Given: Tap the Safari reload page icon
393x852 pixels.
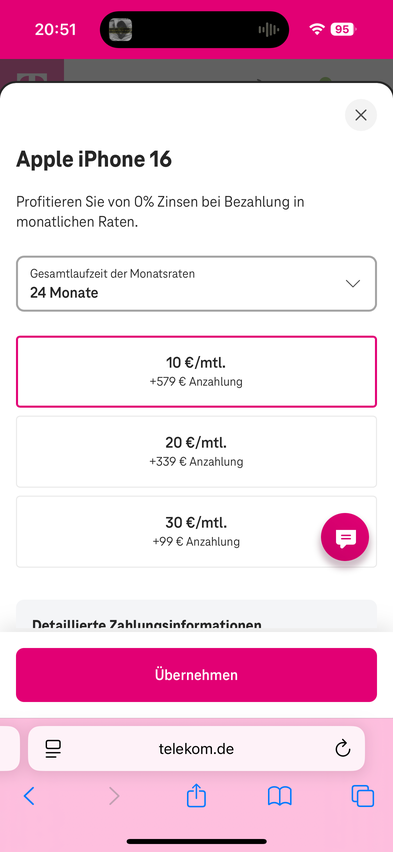Looking at the screenshot, I should coord(342,749).
